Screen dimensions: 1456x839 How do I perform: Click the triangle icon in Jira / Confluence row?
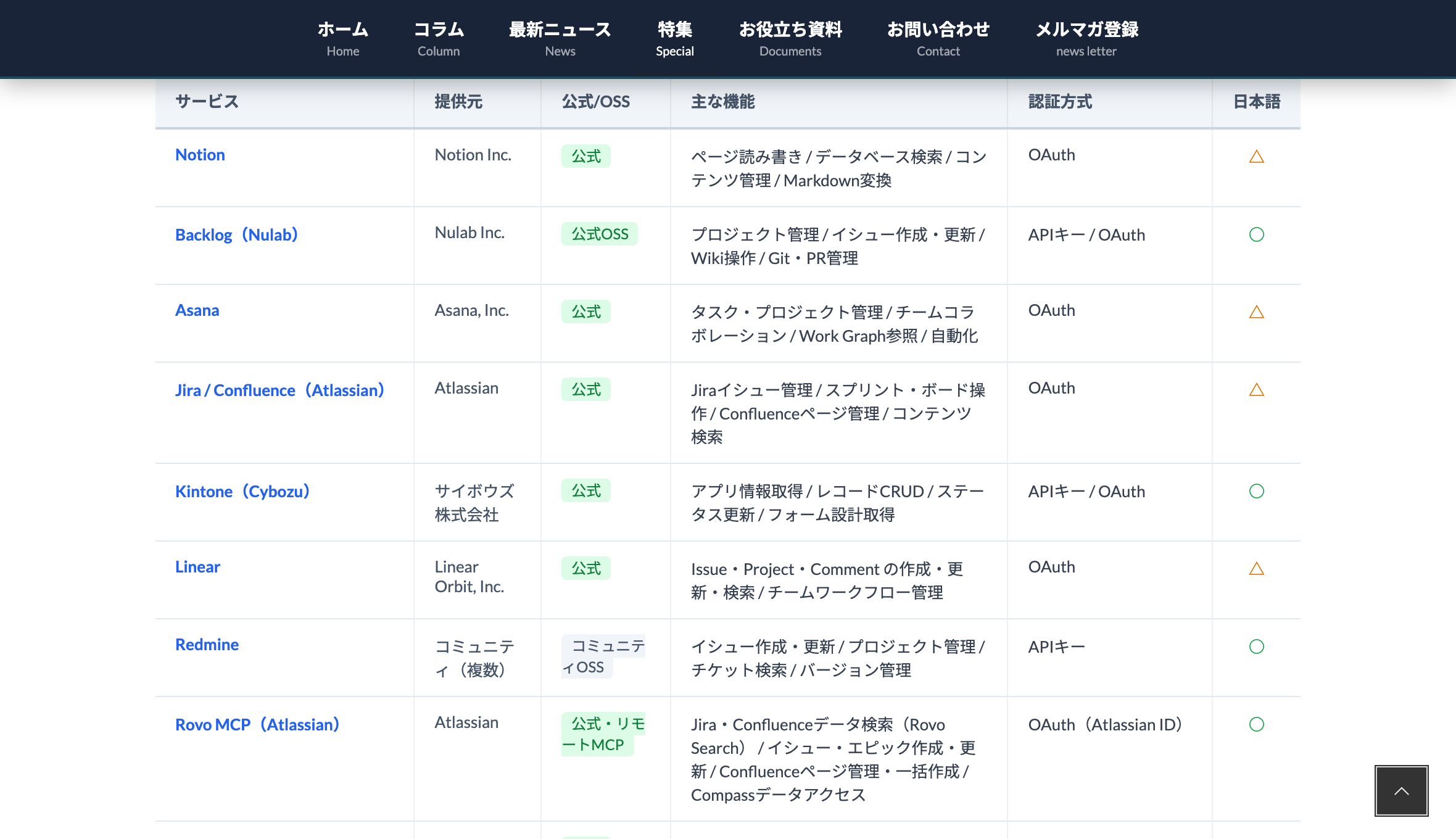pyautogui.click(x=1257, y=390)
